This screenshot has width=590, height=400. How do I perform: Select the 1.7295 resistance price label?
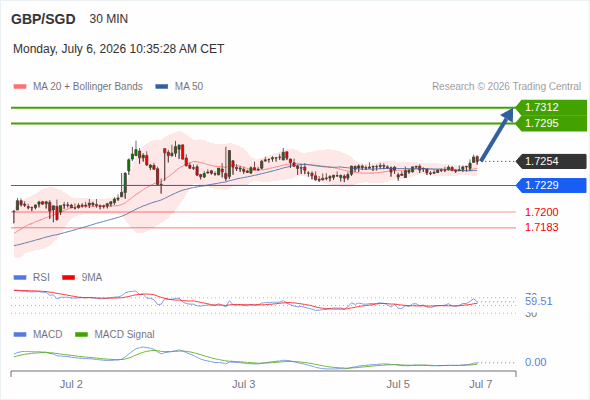(x=551, y=123)
